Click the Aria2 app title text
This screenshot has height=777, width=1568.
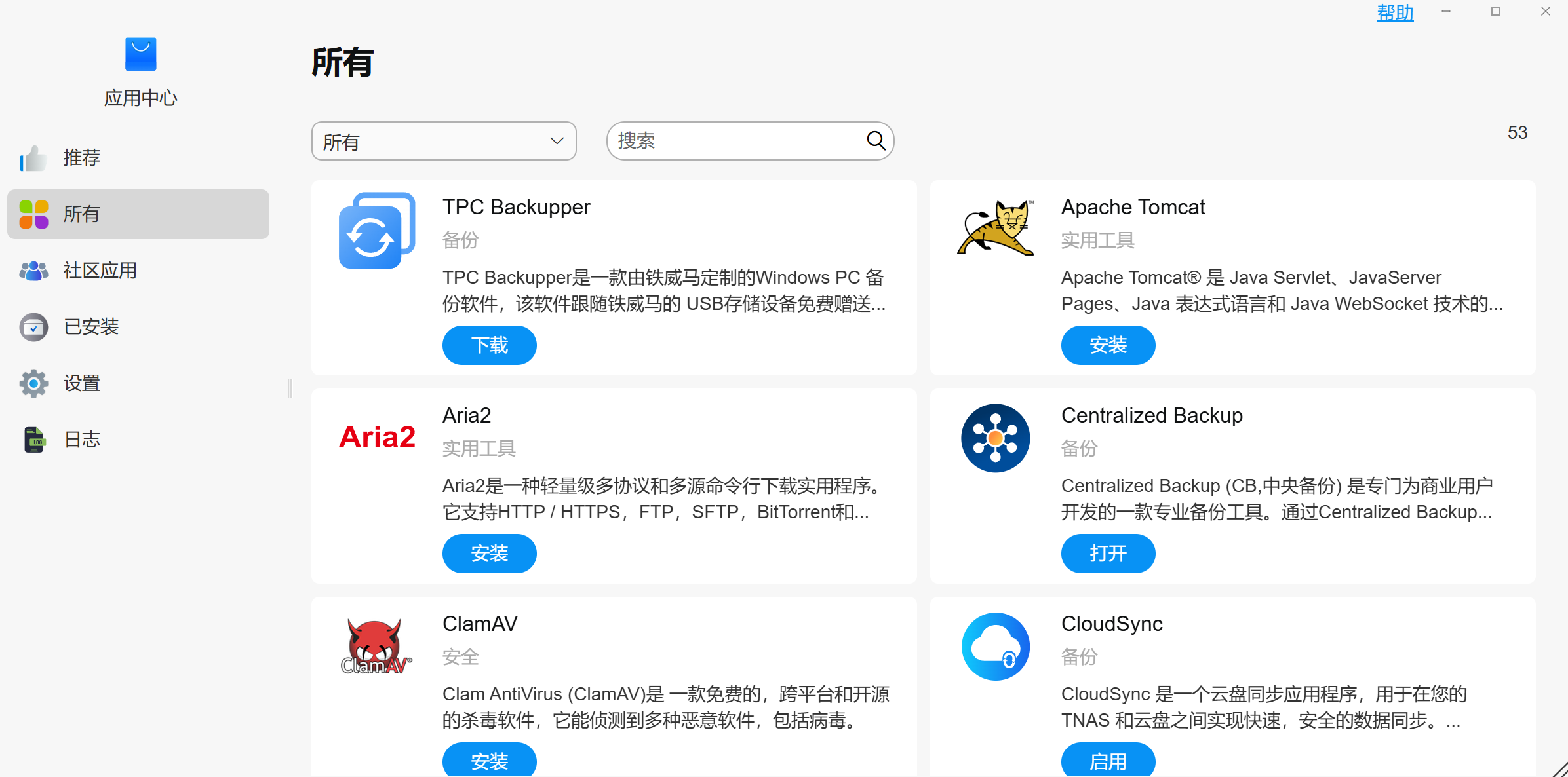pyautogui.click(x=467, y=415)
